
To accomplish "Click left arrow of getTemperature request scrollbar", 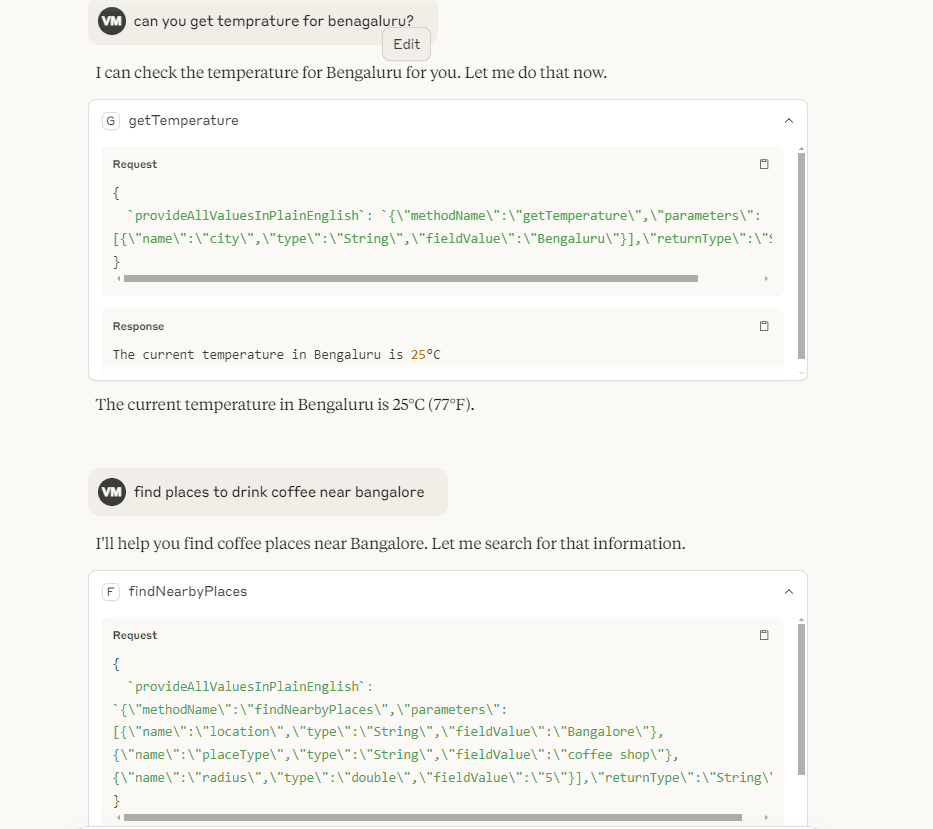I will 118,279.
